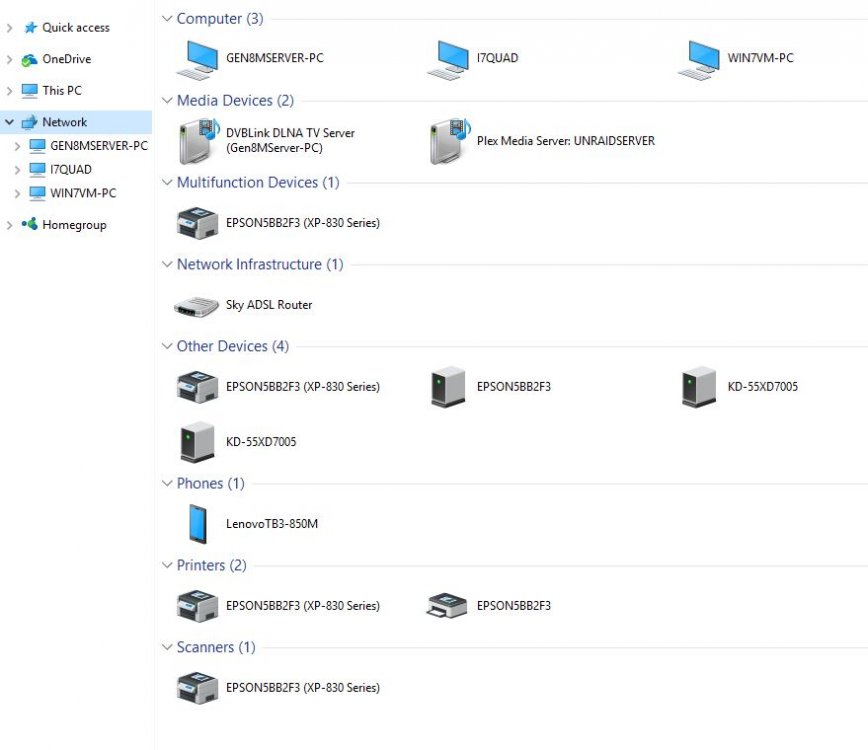868x750 pixels.
Task: Click the LenovoTB3-850M label
Action: 272,524
